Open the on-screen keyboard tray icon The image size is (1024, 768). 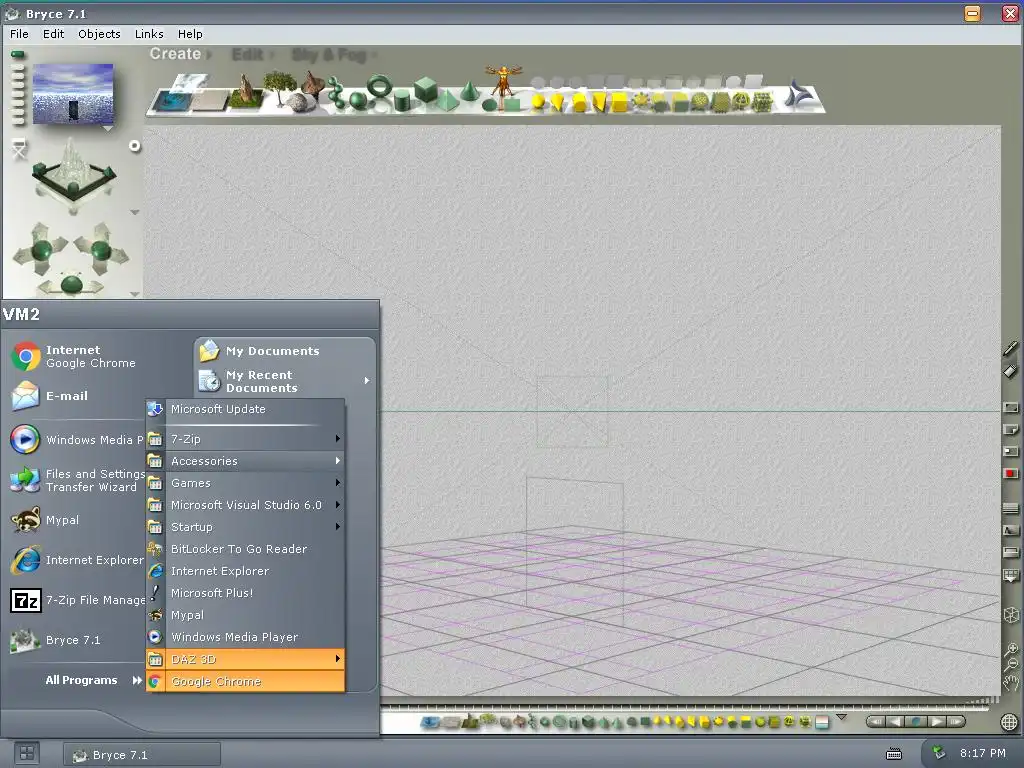(893, 754)
